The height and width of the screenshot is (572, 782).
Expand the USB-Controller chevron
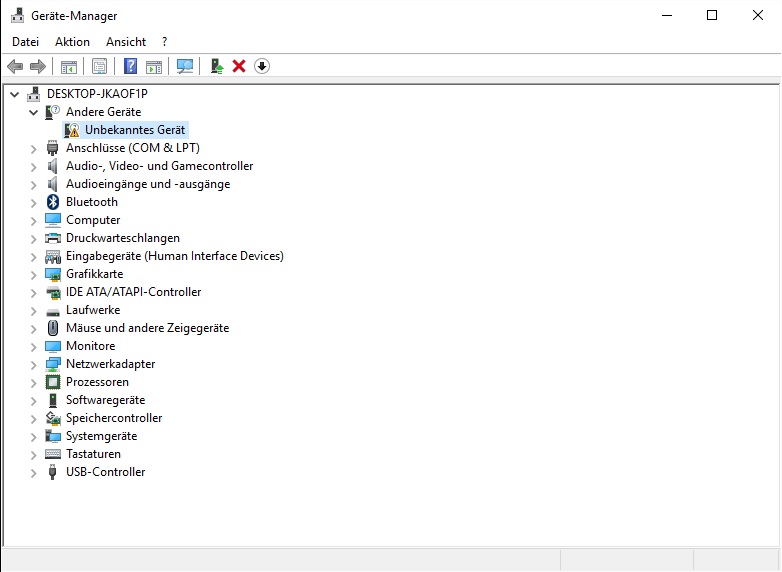33,473
